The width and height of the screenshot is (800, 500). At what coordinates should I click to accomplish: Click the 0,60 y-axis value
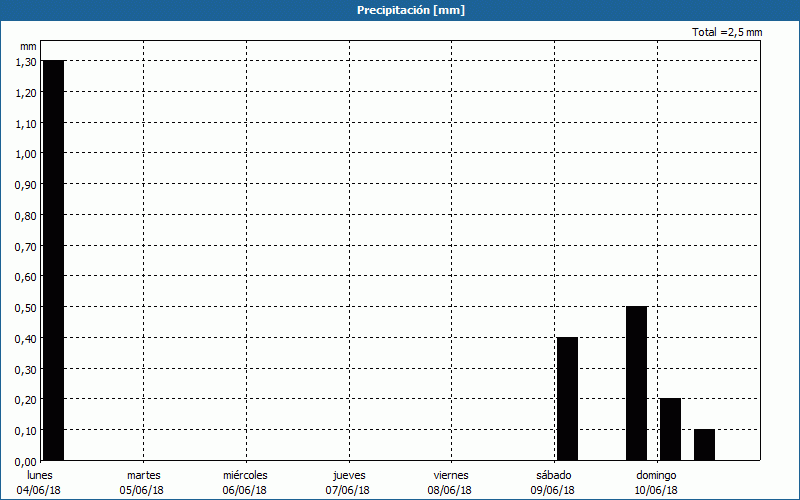(x=26, y=277)
